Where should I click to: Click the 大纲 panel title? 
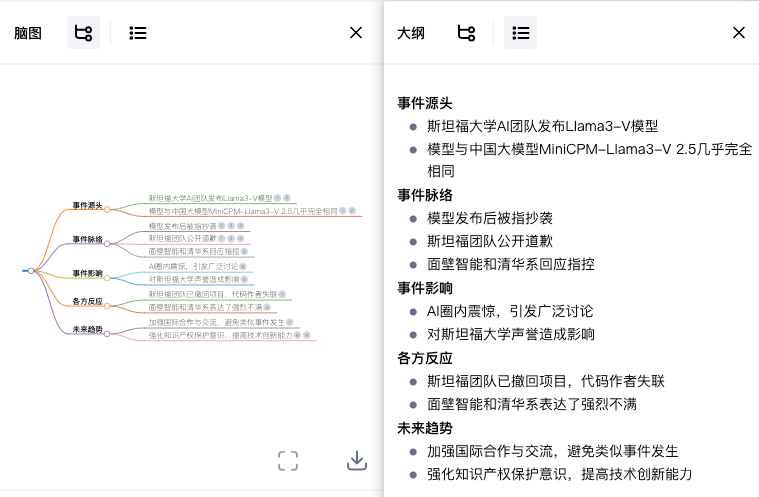click(x=411, y=33)
